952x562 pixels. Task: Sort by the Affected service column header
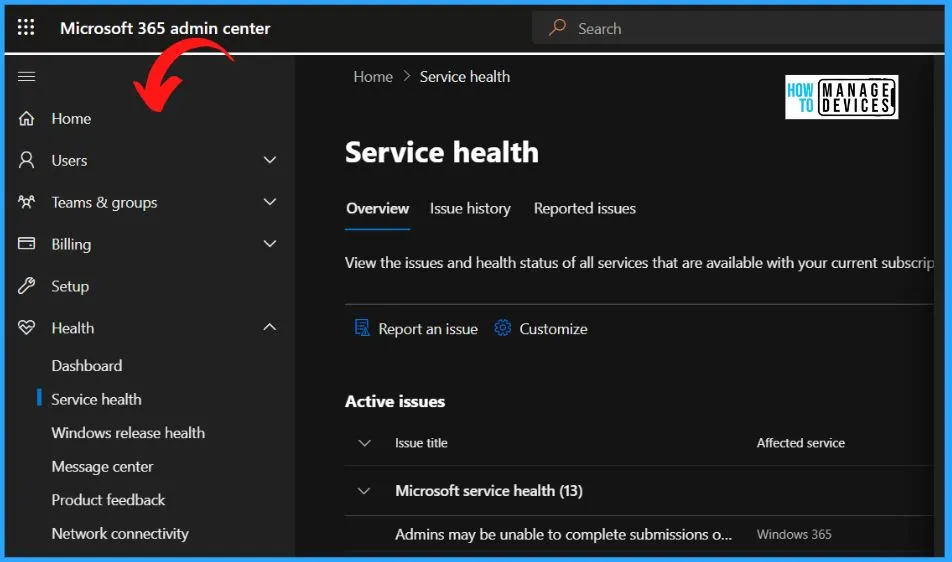800,443
